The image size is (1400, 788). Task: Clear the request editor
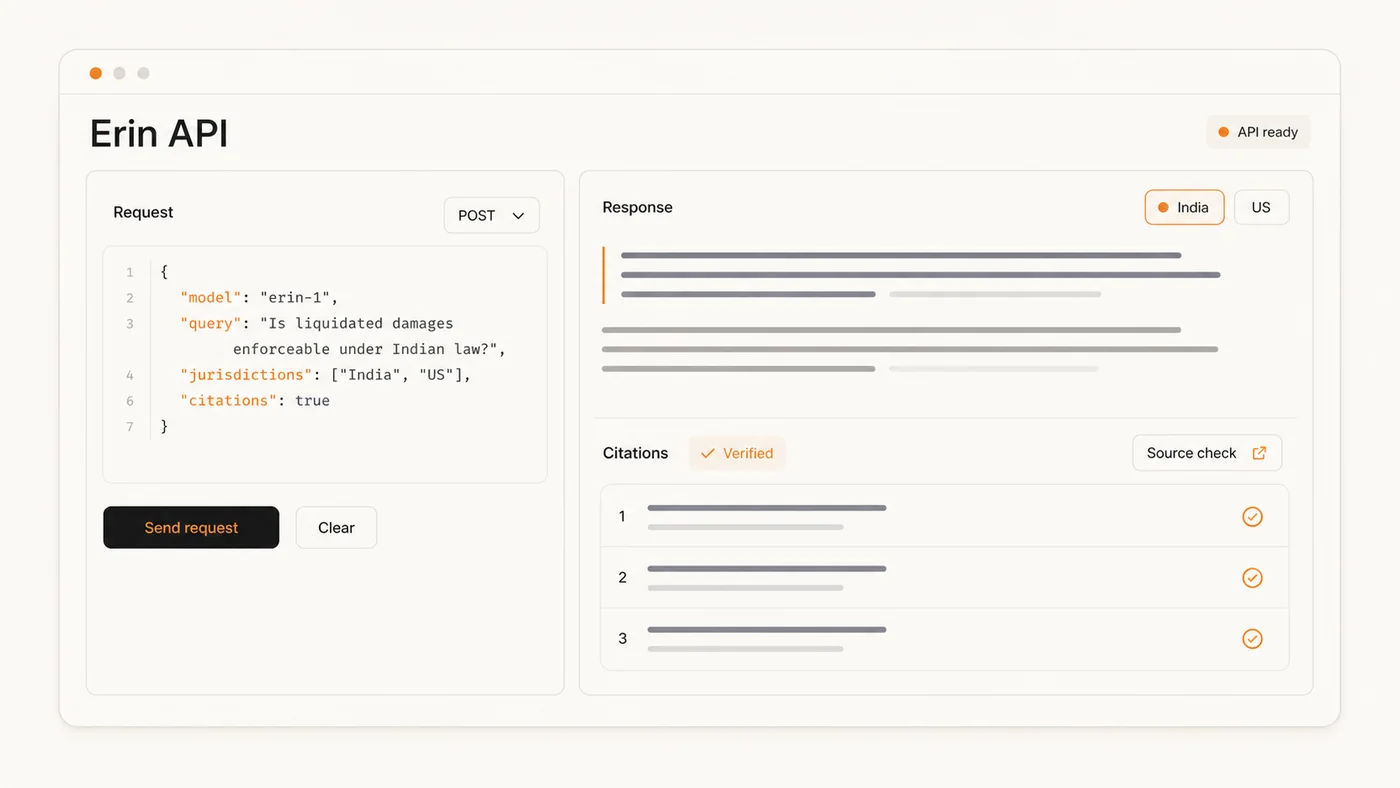[x=336, y=527]
